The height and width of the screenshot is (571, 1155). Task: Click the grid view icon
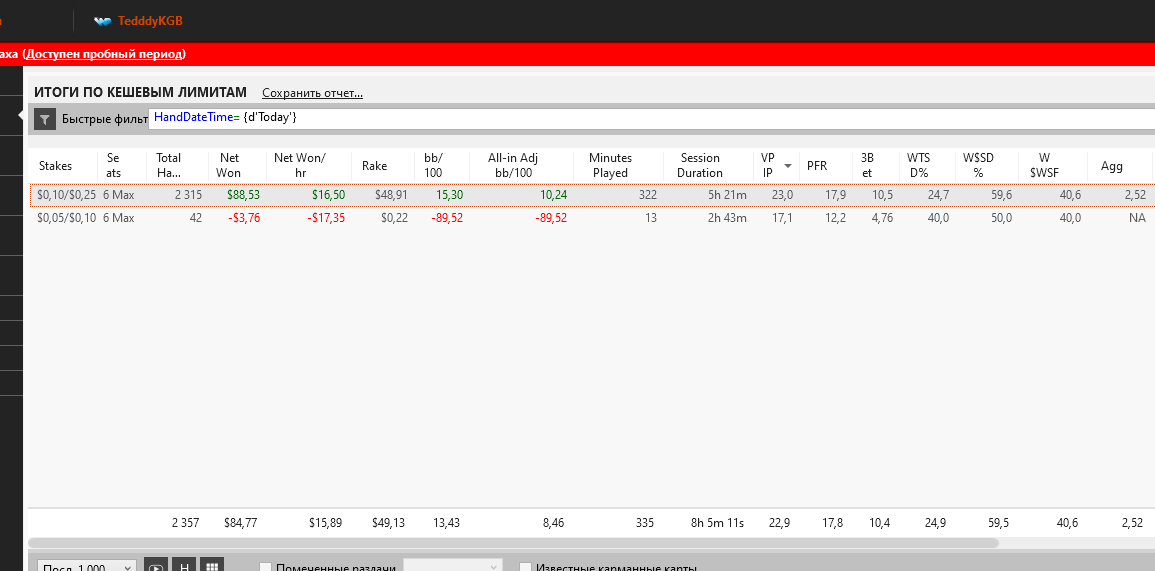[212, 567]
